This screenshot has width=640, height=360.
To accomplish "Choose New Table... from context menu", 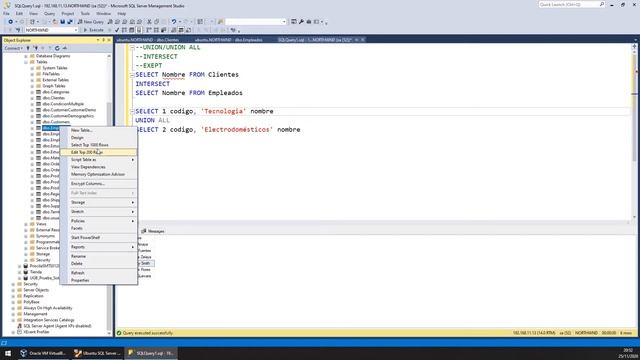I will (x=98, y=130).
